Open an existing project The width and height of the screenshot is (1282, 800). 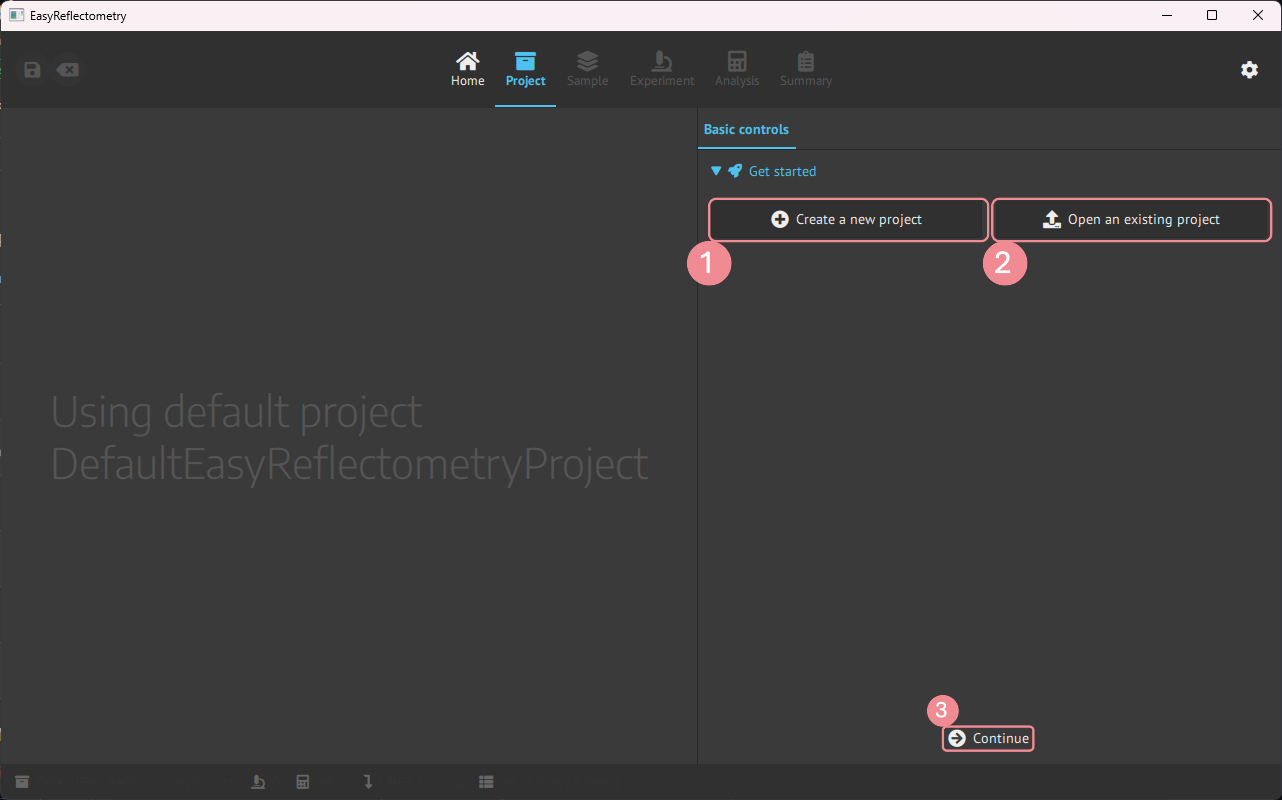point(1131,219)
